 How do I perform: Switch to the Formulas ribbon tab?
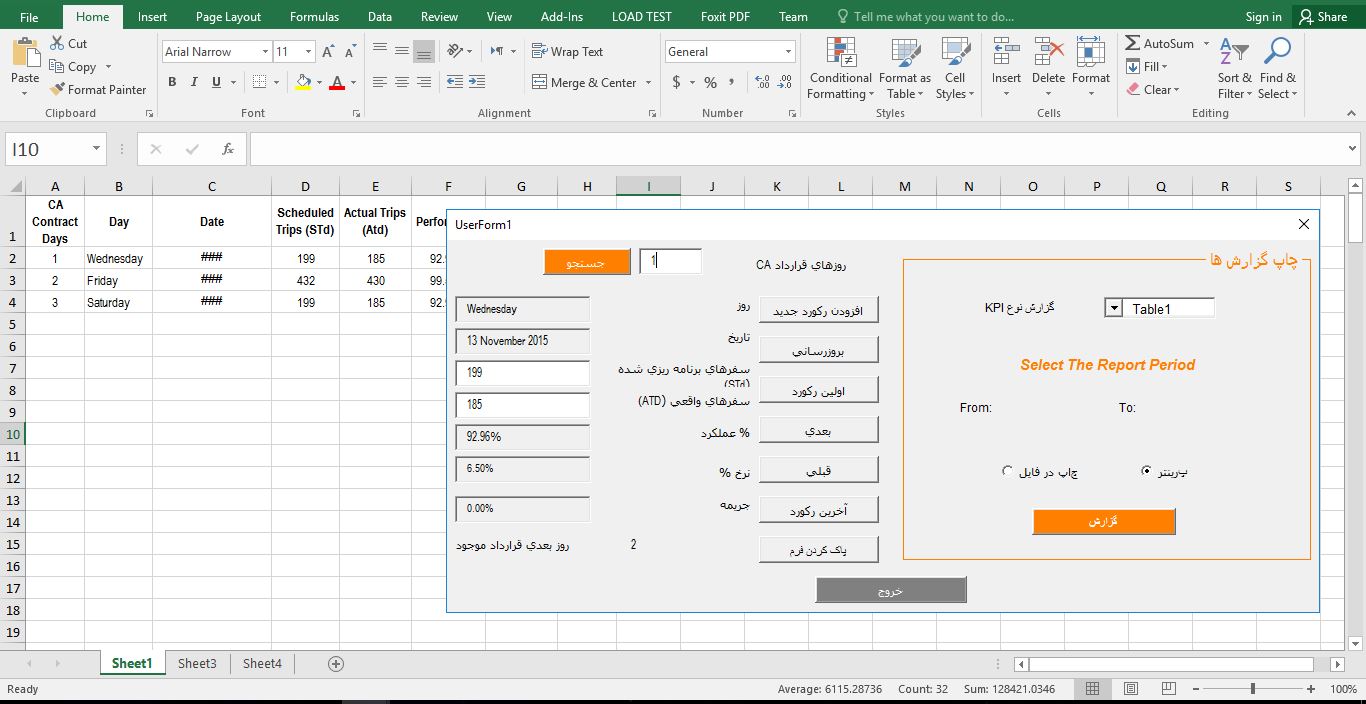pyautogui.click(x=314, y=16)
